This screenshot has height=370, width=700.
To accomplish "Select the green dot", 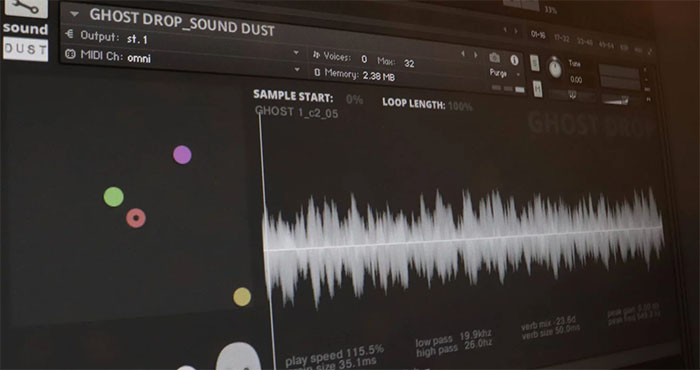I will coord(113,197).
